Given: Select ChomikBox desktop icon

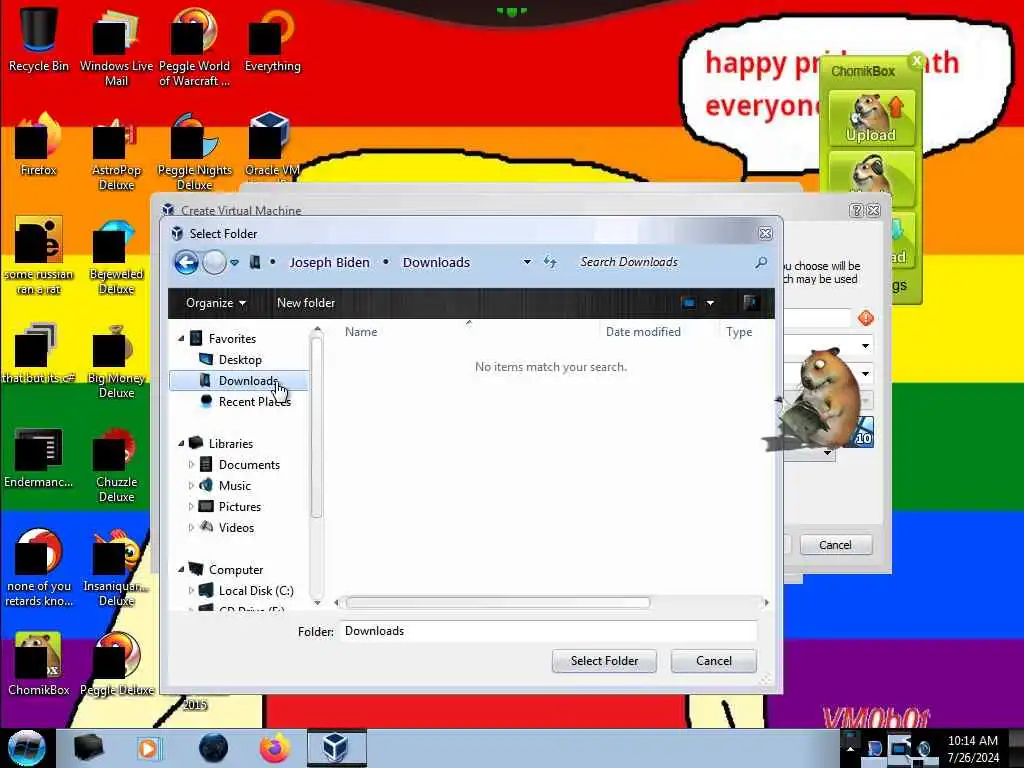Looking at the screenshot, I should 39,664.
